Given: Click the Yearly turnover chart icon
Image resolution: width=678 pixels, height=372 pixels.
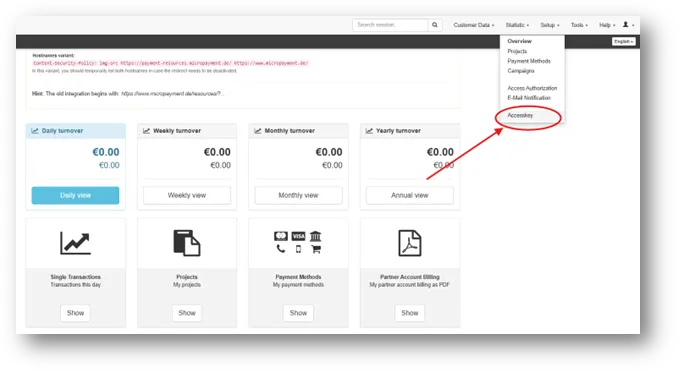Looking at the screenshot, I should pos(369,131).
